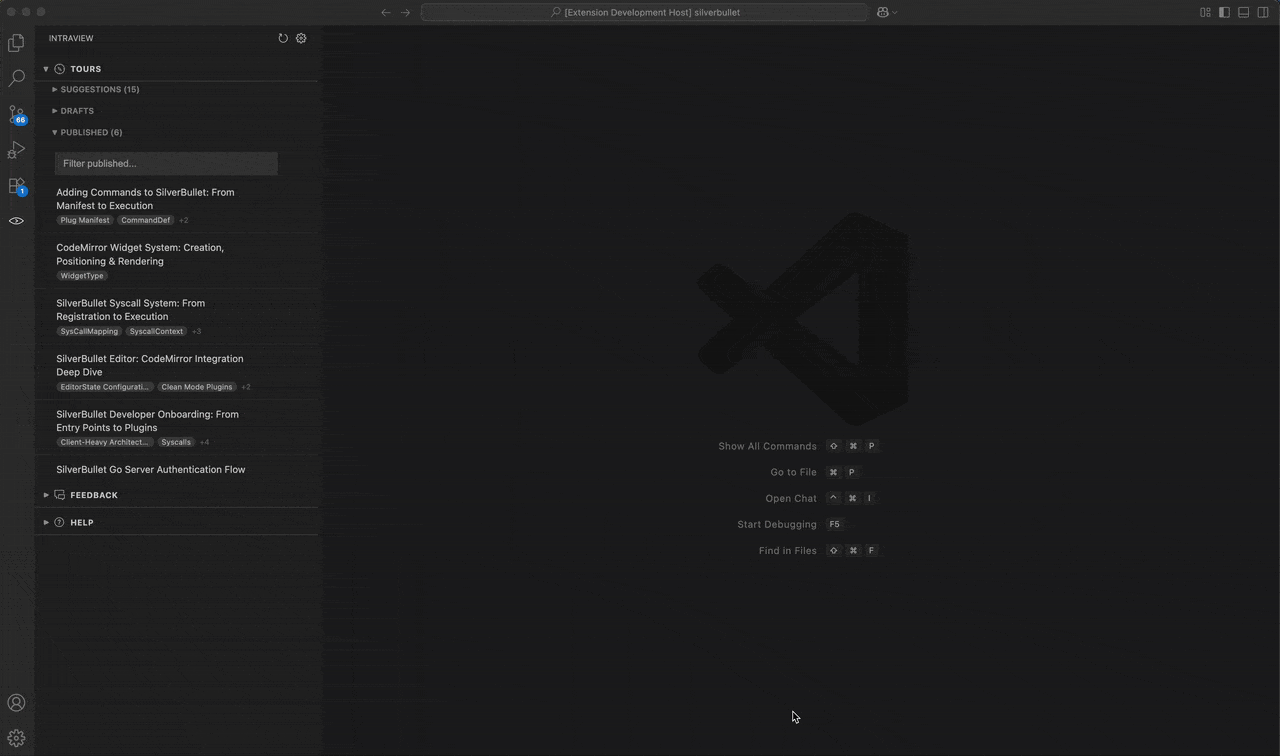The height and width of the screenshot is (756, 1280).
Task: Click the command center search box
Action: point(644,12)
